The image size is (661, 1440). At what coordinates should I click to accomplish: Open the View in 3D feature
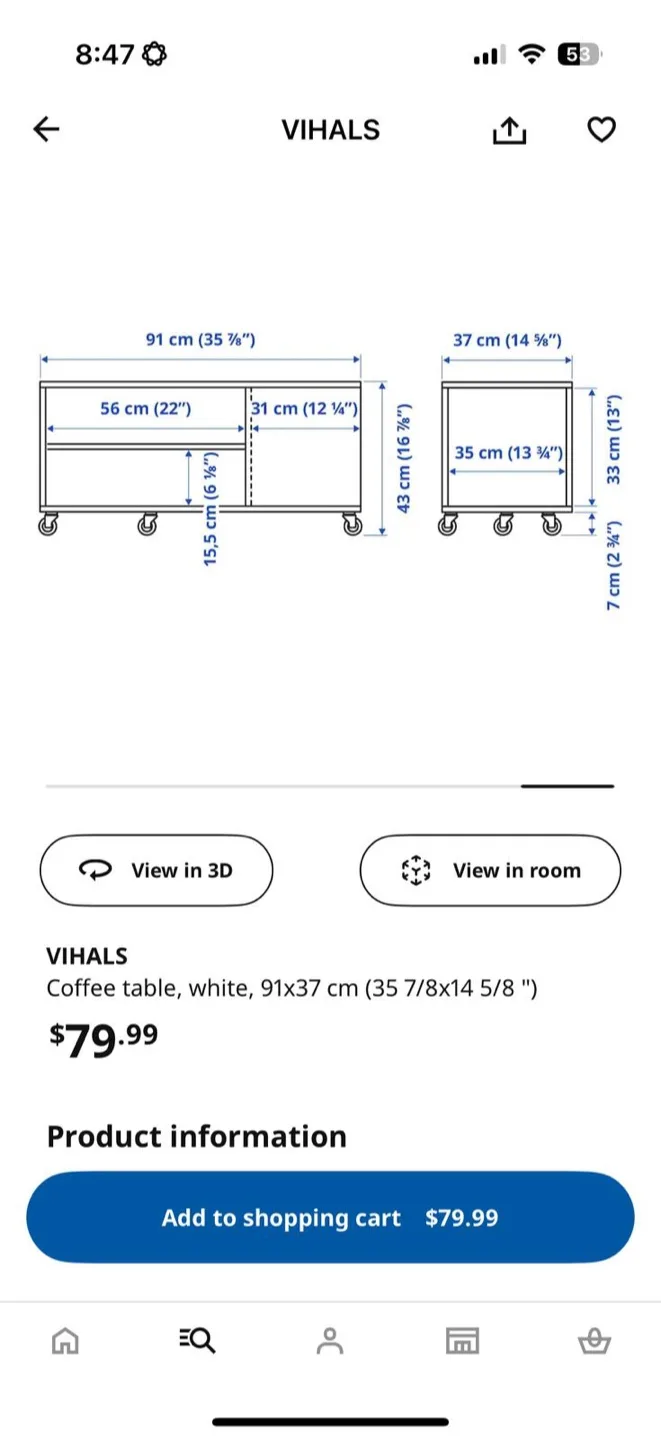point(156,870)
